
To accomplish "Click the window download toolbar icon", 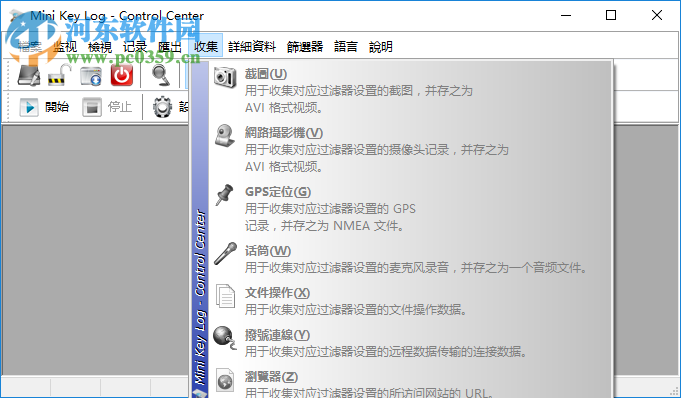I will click(x=91, y=76).
